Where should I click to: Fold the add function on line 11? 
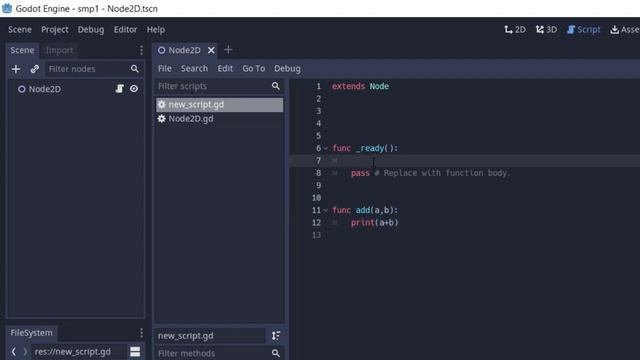pyautogui.click(x=326, y=211)
